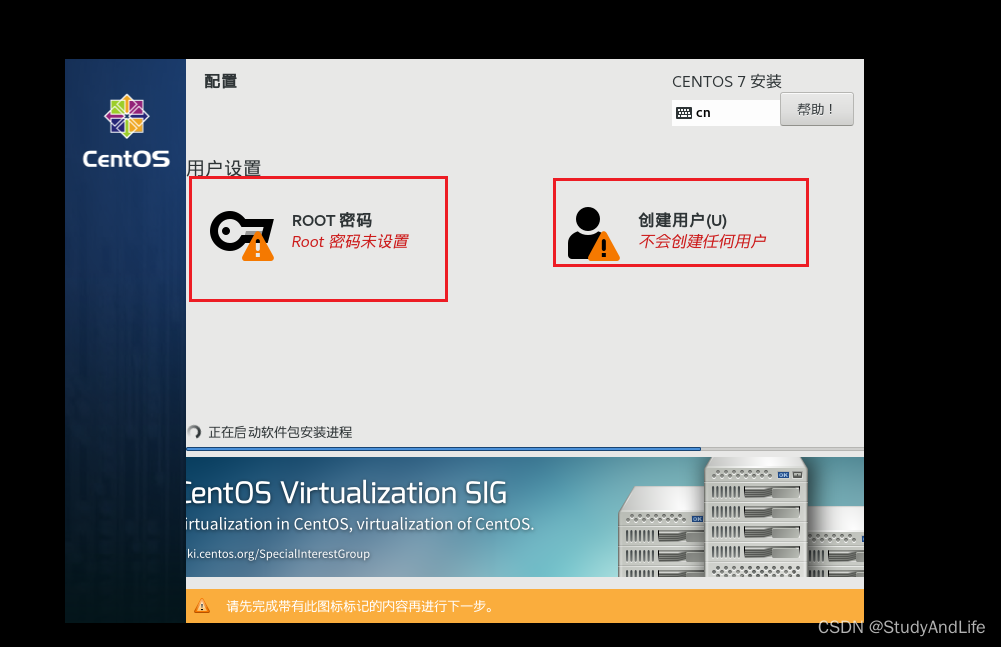Click the '用户设置' section heading

(224, 168)
